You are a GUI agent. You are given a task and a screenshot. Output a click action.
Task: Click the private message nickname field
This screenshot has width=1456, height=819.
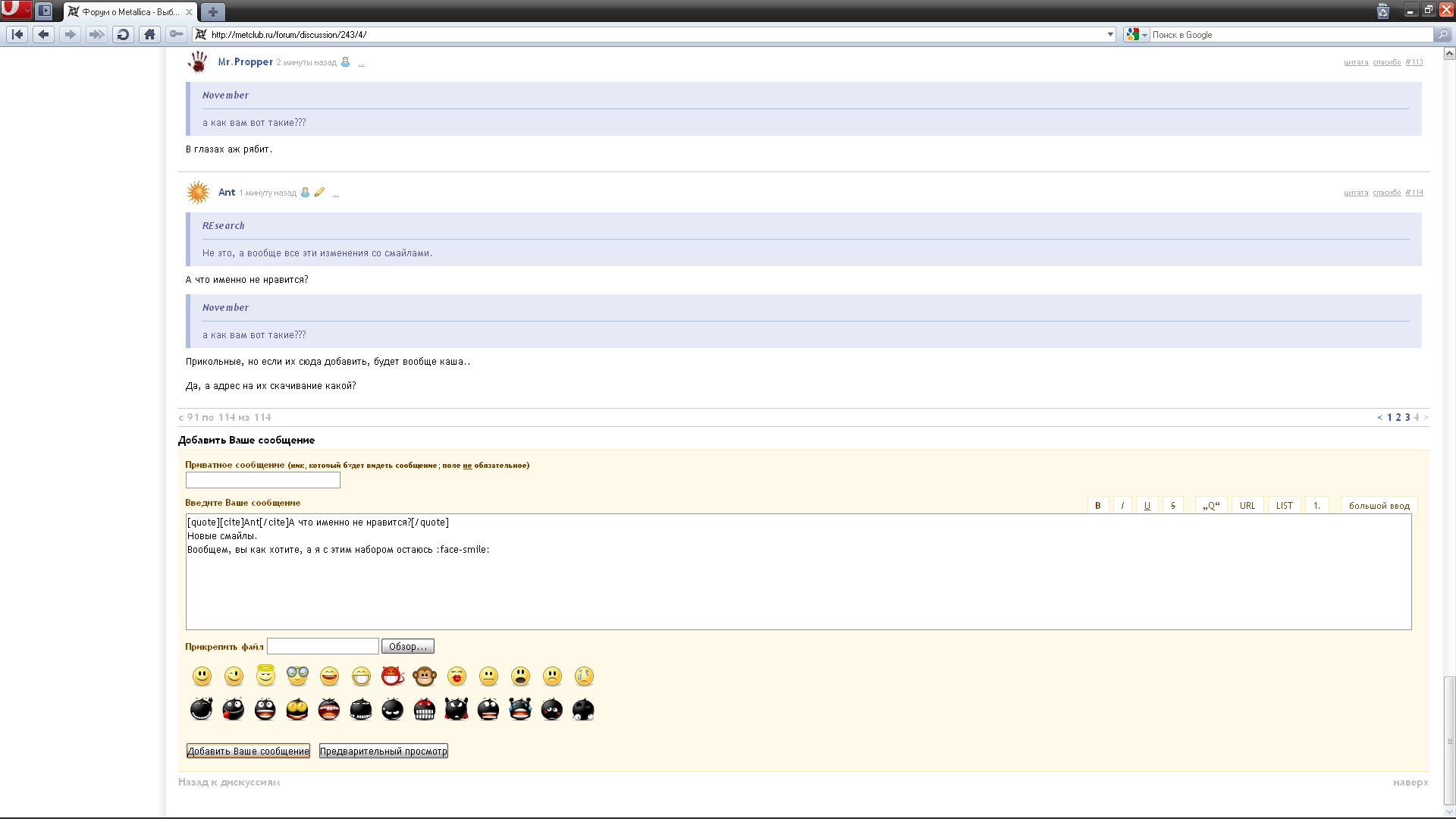coord(262,480)
